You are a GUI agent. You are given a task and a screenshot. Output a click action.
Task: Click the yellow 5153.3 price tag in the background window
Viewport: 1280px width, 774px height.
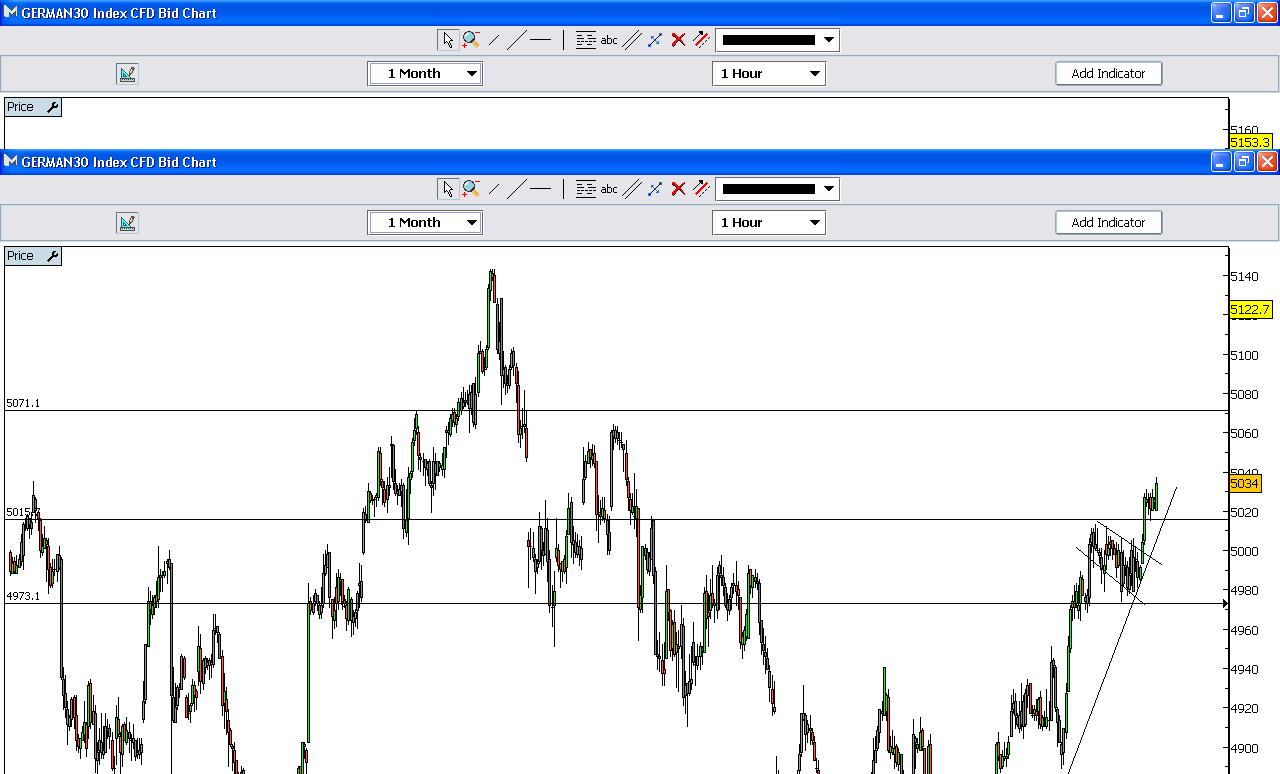pos(1250,142)
